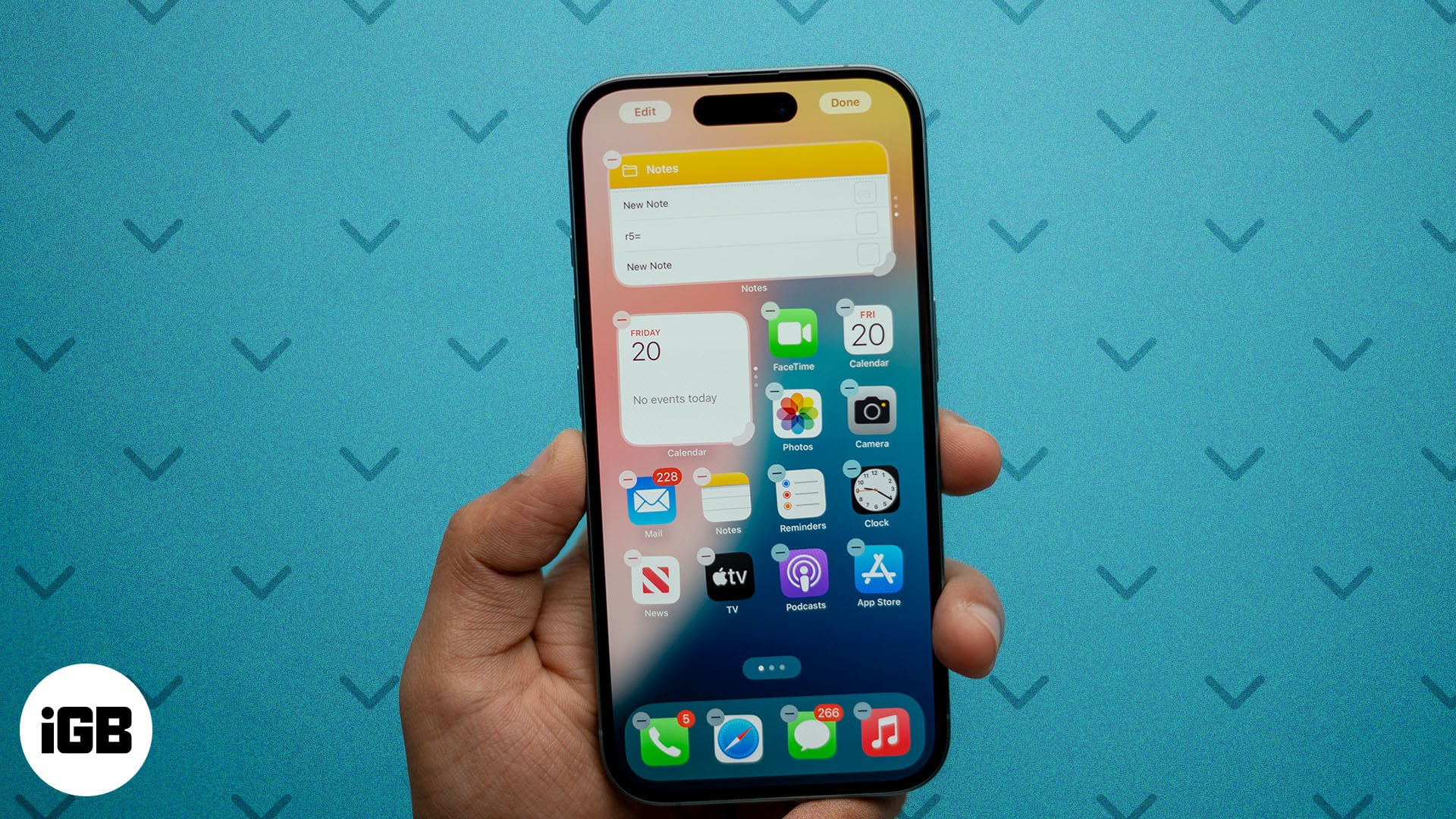Remove the Notes widget

[611, 158]
